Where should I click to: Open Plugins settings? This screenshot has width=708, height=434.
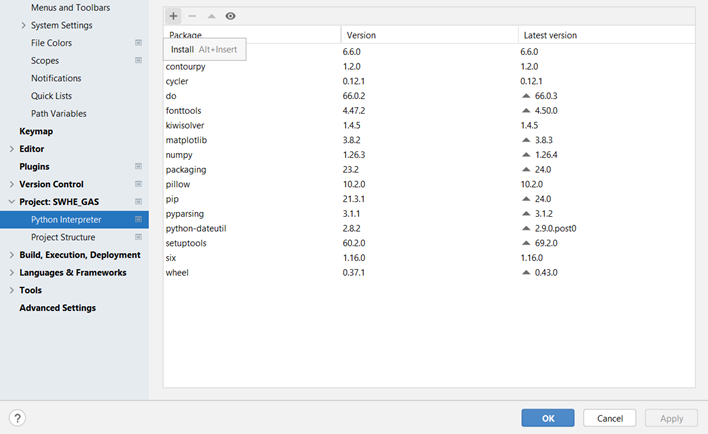(x=34, y=167)
